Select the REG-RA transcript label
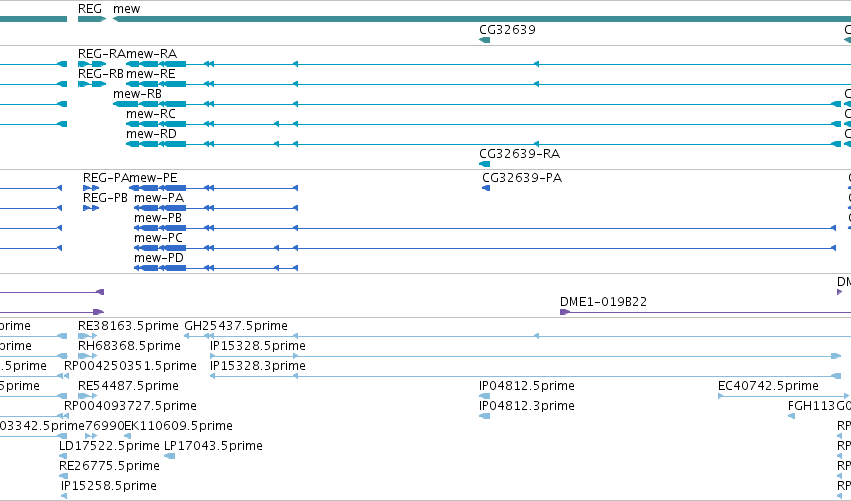Screen dimensions: 851x501 pos(102,53)
